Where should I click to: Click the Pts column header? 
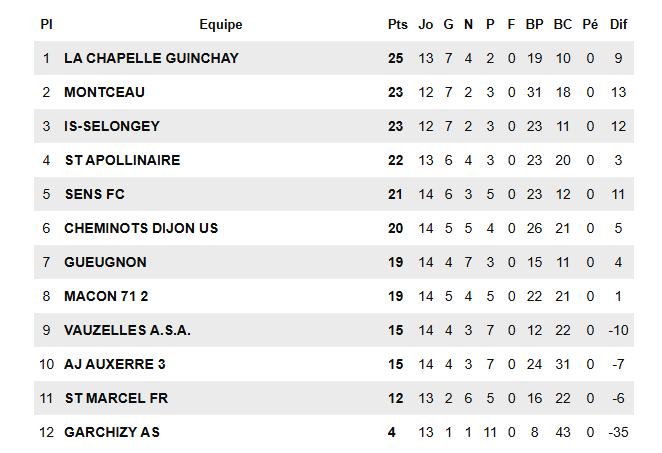tap(397, 24)
